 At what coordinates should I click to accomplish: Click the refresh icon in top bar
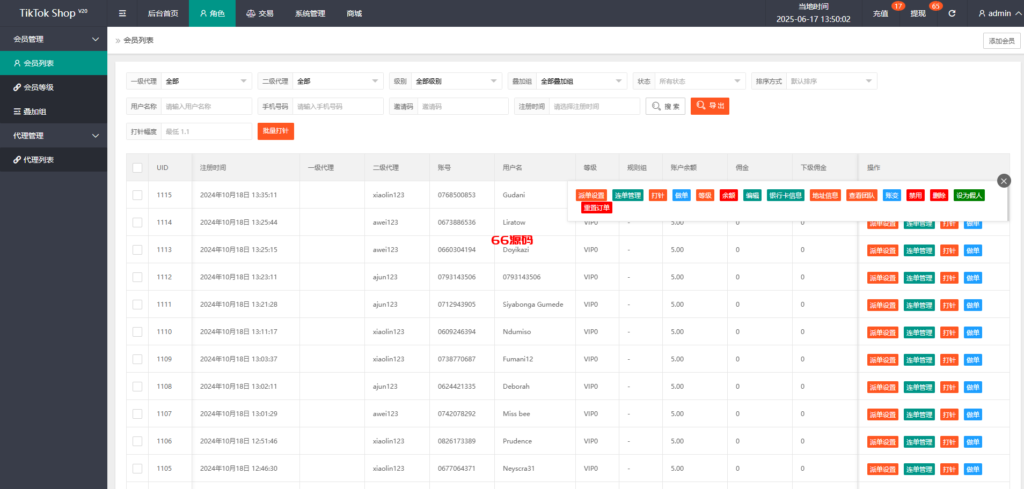click(x=952, y=13)
